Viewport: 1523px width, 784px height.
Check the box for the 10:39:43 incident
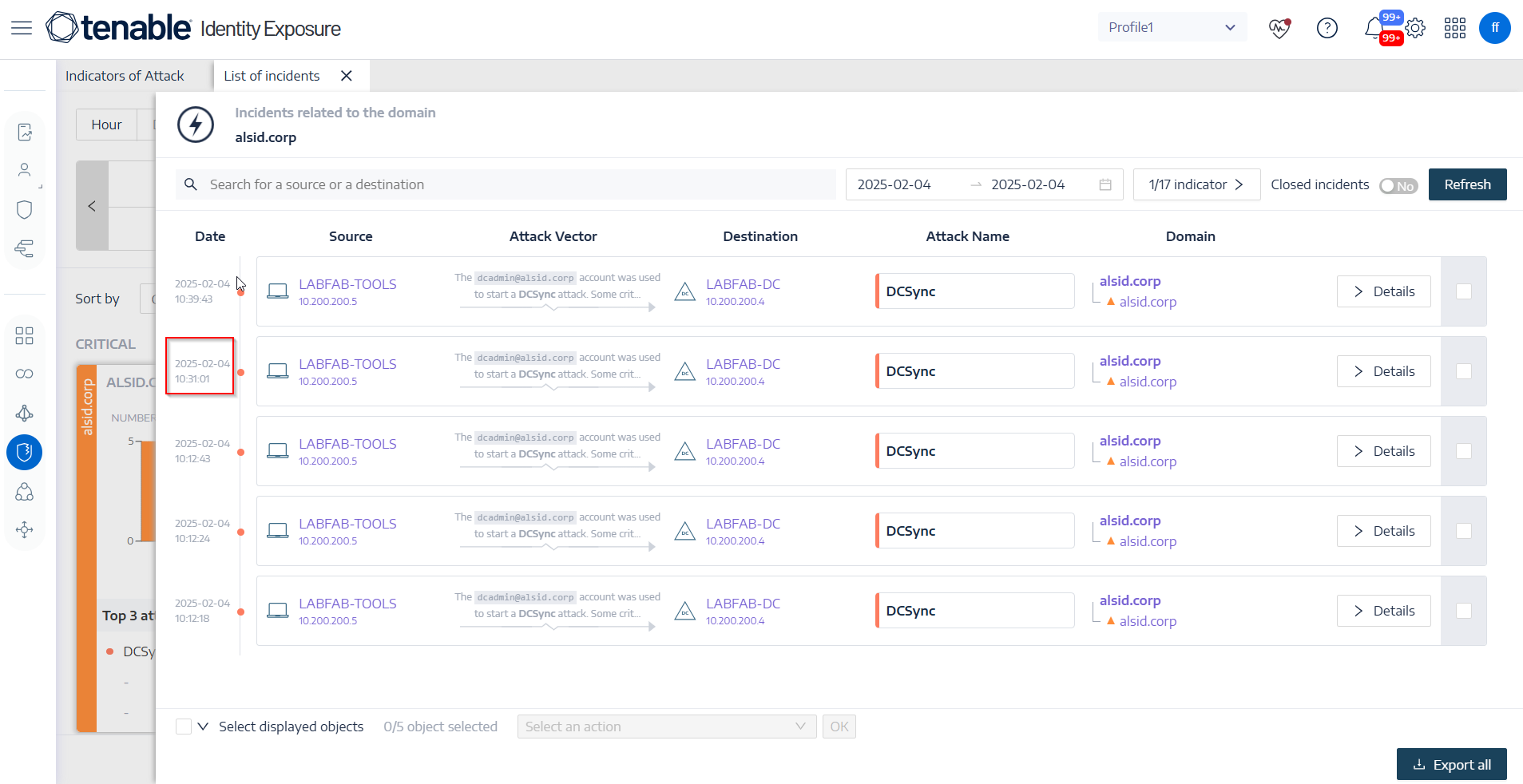coord(1463,291)
